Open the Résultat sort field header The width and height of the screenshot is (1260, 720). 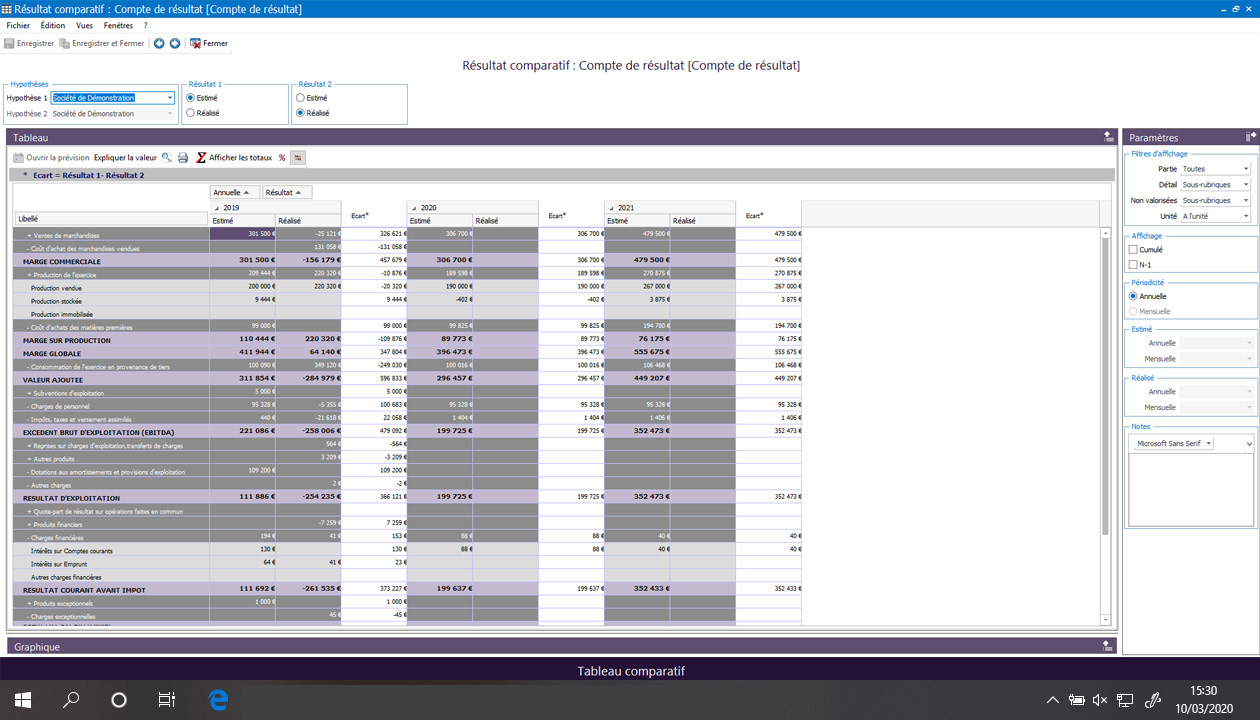pyautogui.click(x=287, y=192)
